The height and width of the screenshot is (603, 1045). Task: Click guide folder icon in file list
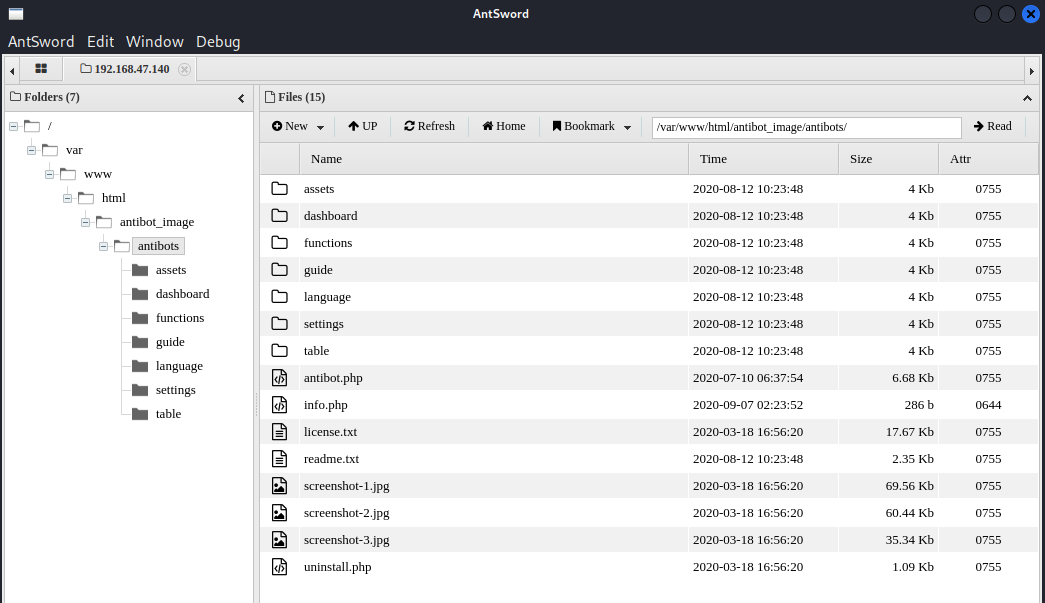[279, 270]
